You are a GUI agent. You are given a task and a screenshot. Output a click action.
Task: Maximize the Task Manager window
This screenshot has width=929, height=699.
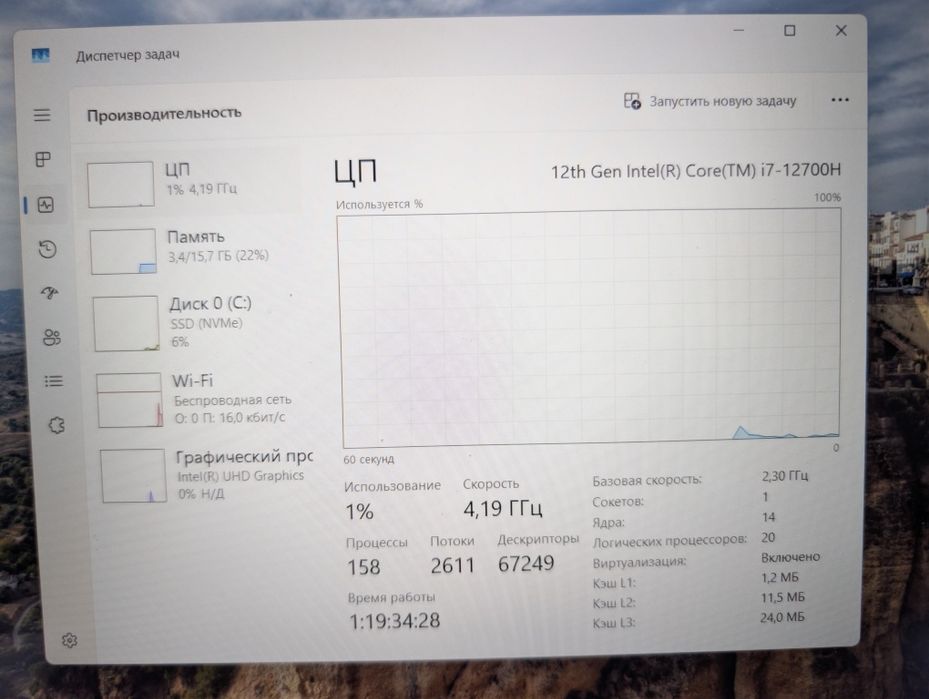click(790, 30)
